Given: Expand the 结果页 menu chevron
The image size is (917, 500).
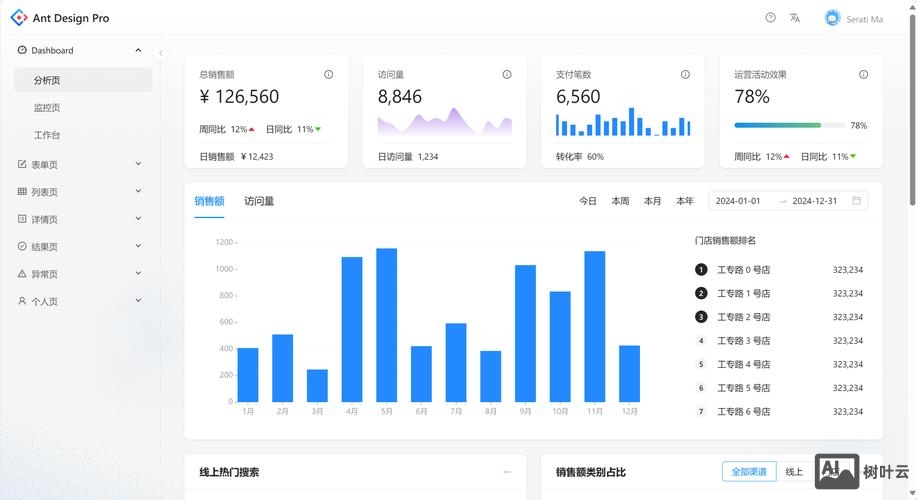Looking at the screenshot, I should point(138,246).
